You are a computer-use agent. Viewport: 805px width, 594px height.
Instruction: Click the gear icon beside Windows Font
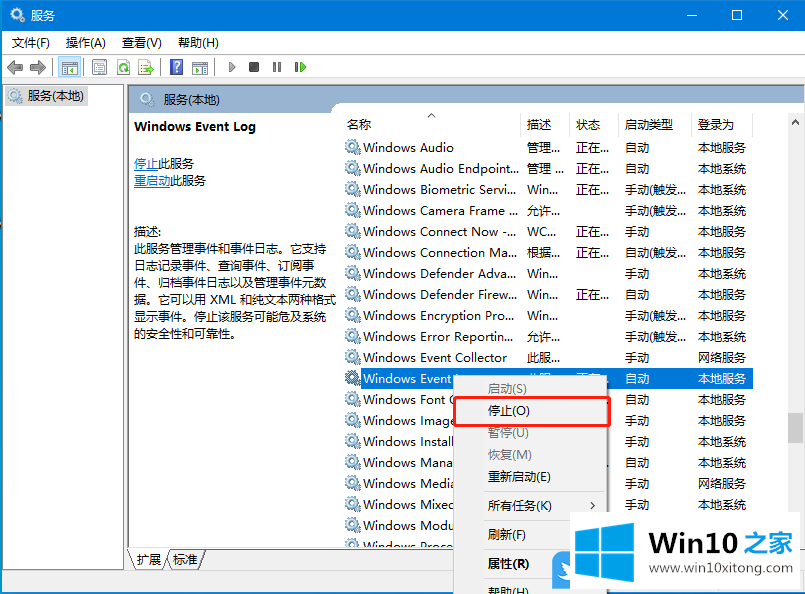point(352,399)
